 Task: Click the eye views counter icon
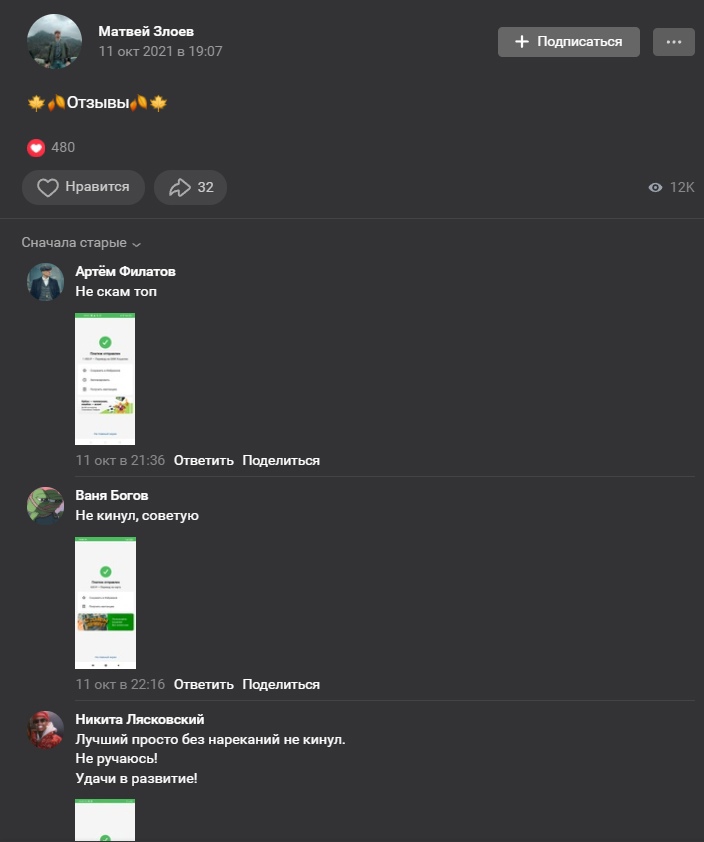tap(655, 187)
